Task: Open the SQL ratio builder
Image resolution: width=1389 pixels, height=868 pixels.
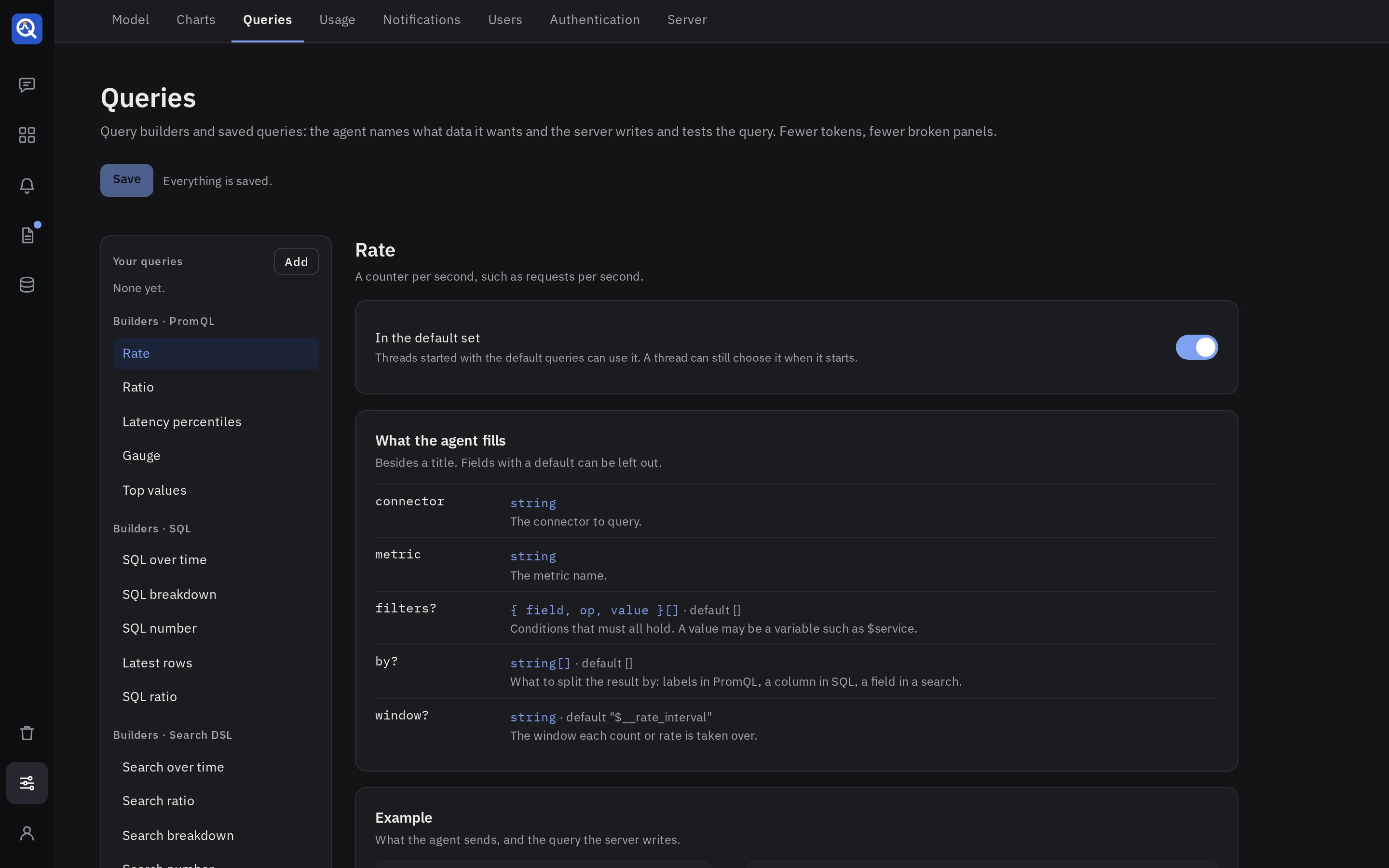Action: tap(216, 696)
